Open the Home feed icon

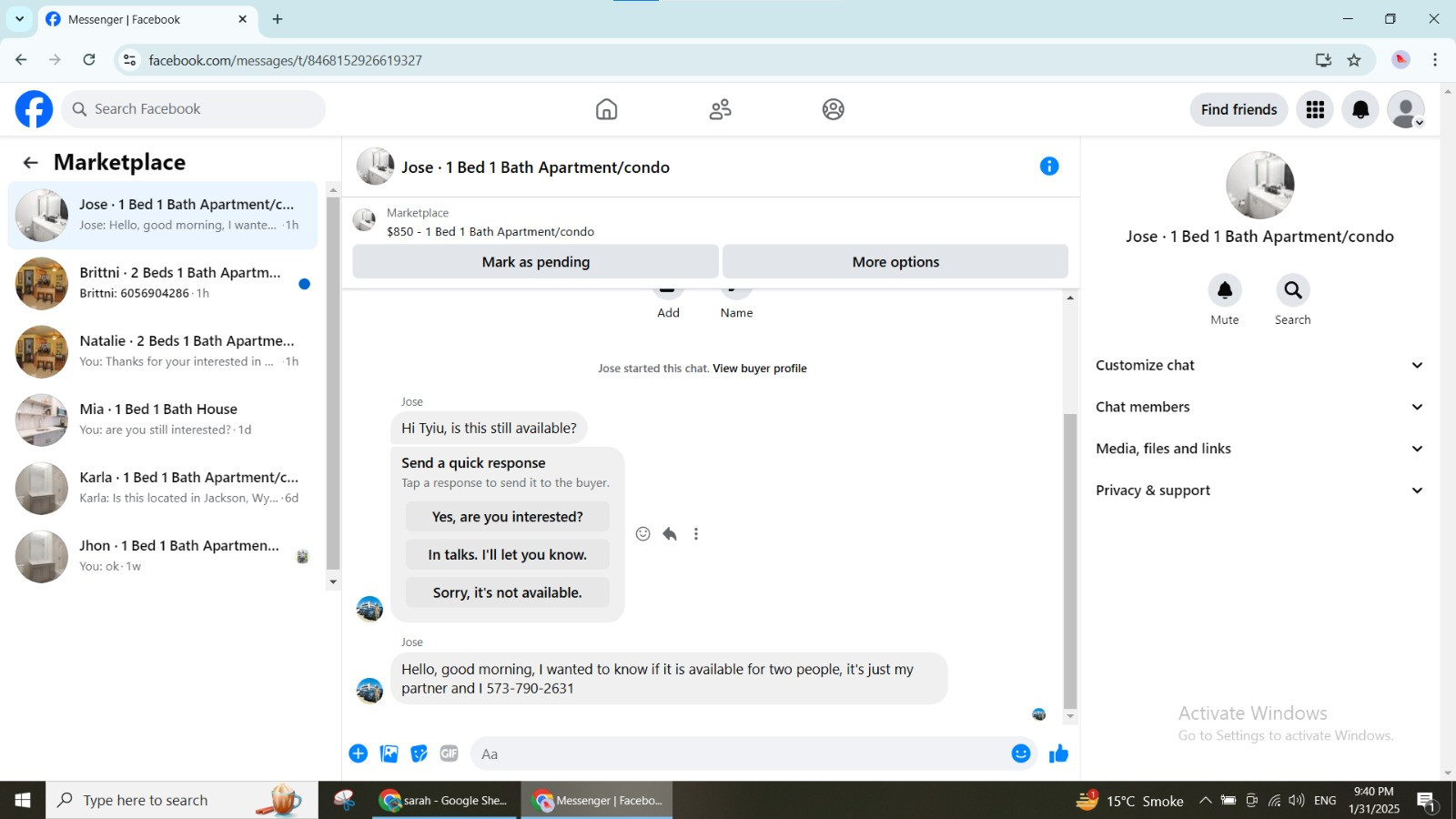coord(606,109)
